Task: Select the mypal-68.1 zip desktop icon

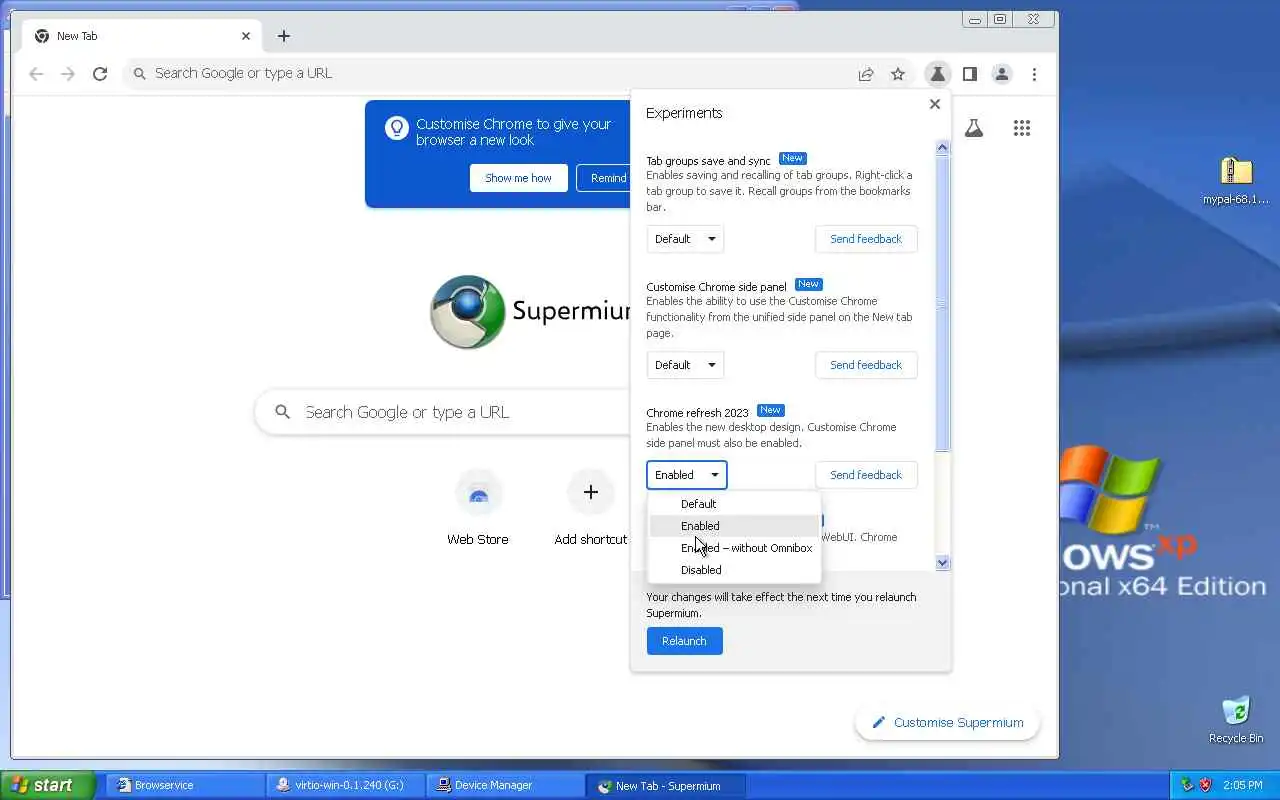Action: 1236,181
